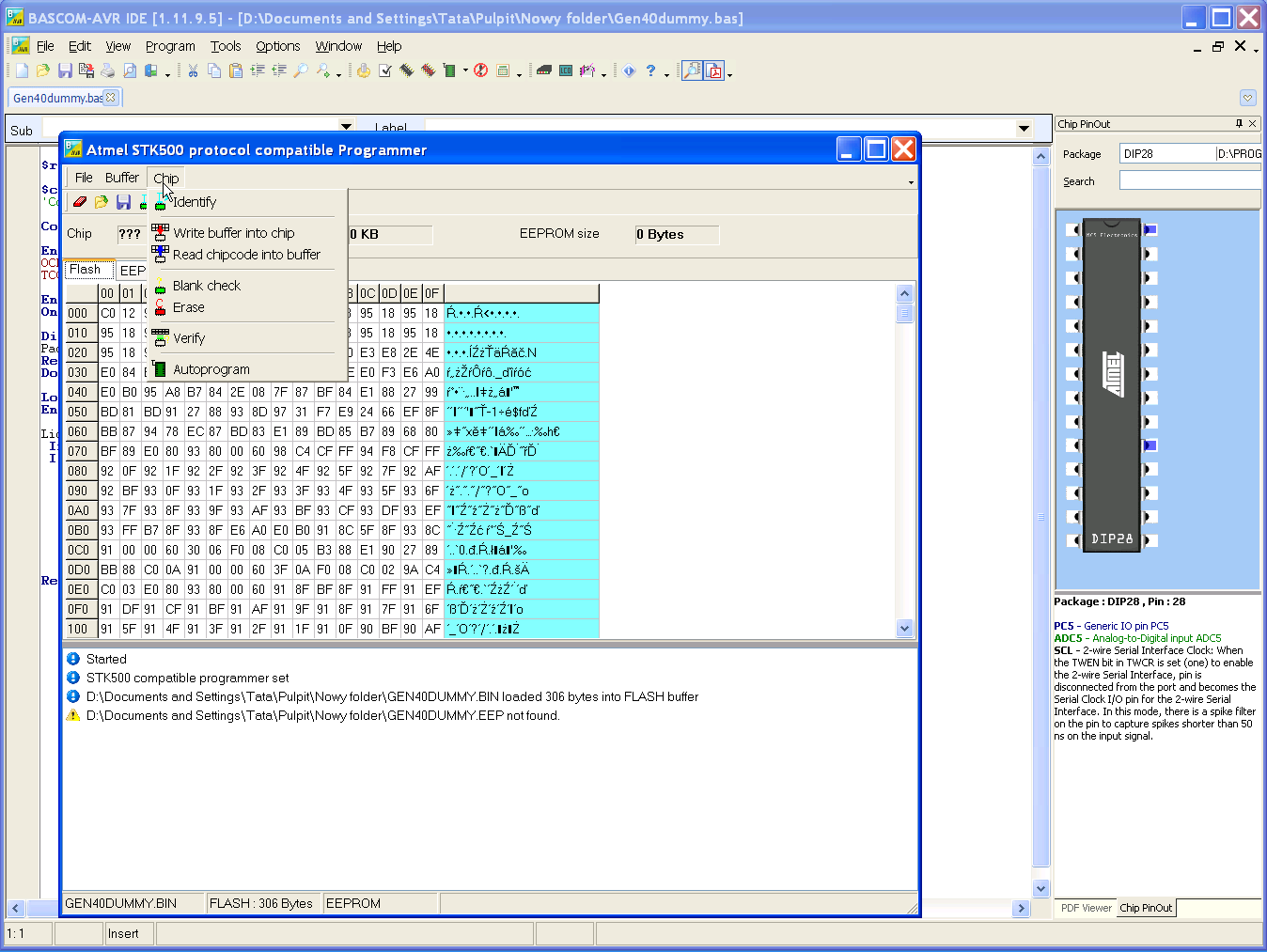Choose Write buffer into chip

coord(233,233)
